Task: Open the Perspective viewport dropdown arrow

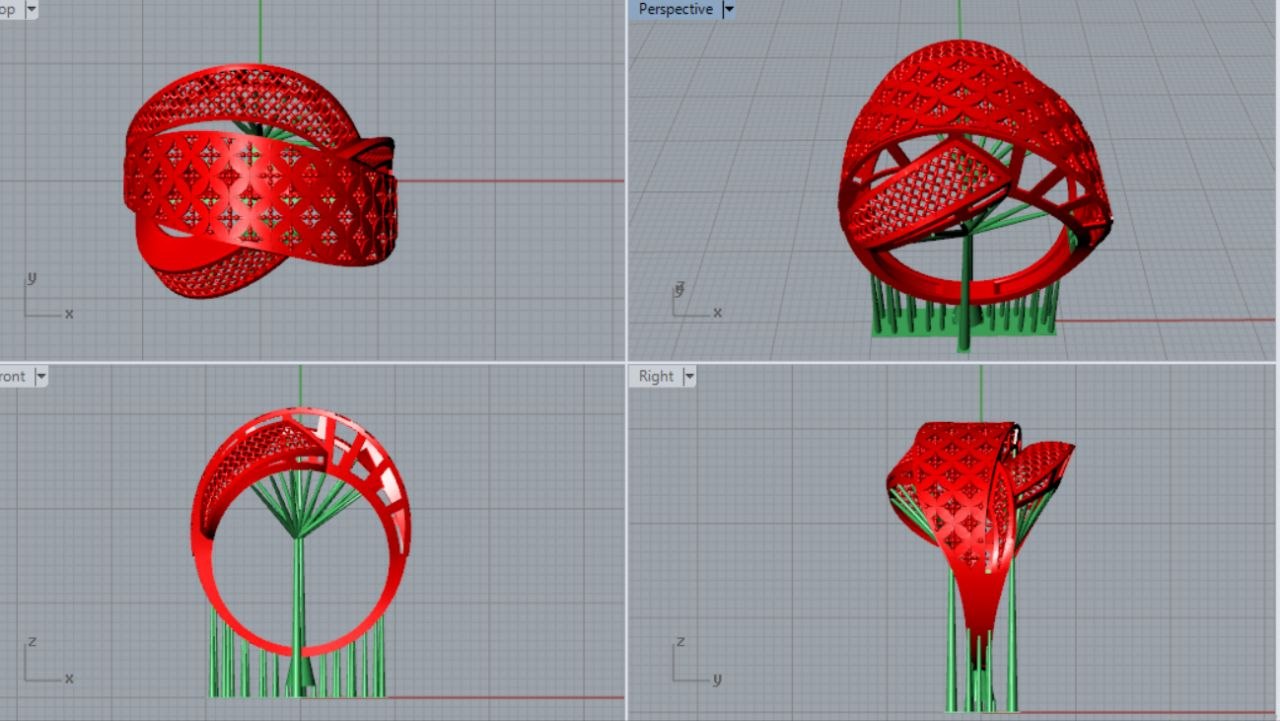Action: click(x=728, y=10)
